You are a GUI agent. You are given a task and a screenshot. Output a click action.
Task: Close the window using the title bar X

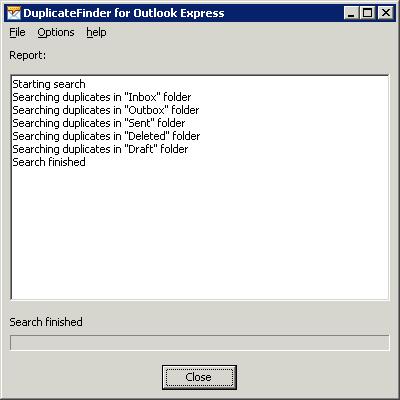[386, 13]
